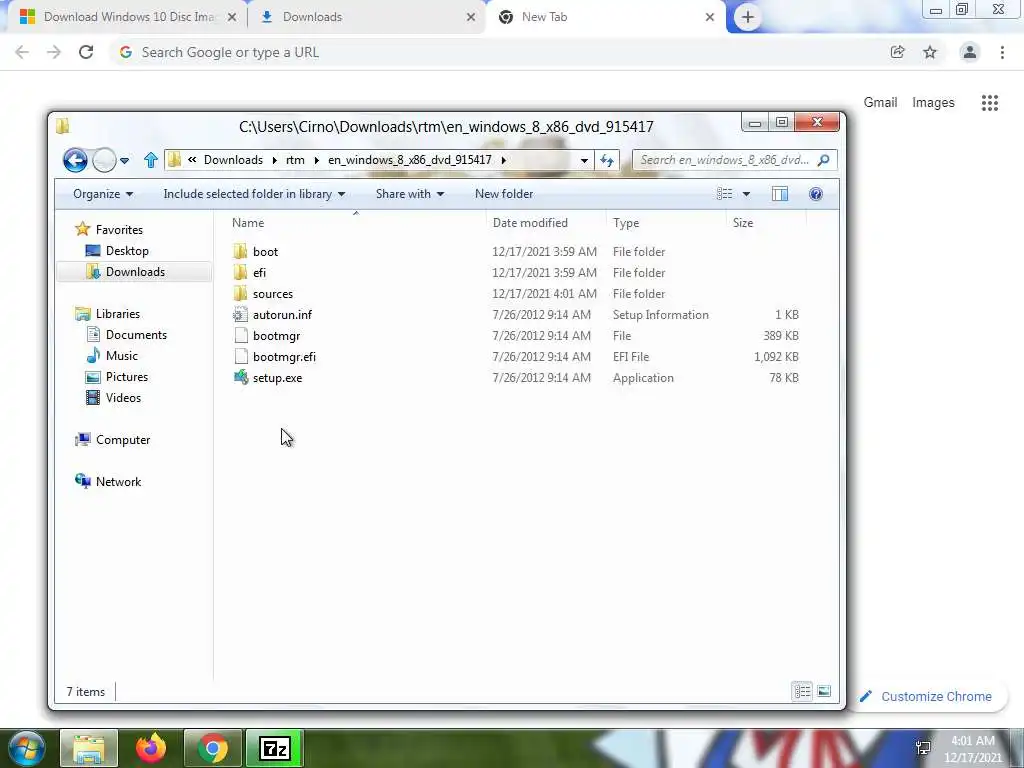Viewport: 1024px width, 768px height.
Task: Open Firefox from the taskbar
Action: click(151, 748)
